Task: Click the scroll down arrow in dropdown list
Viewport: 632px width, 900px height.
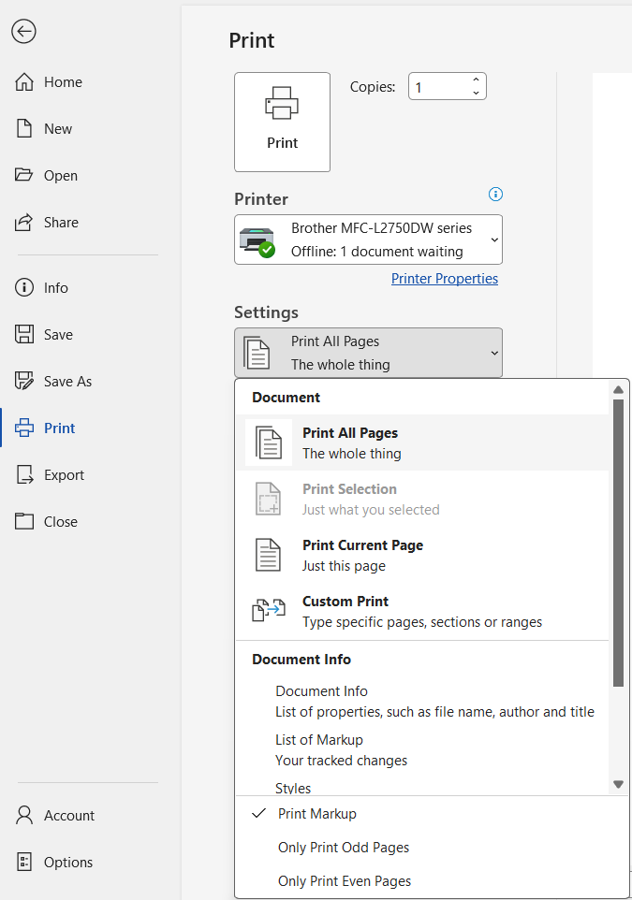Action: (x=618, y=784)
